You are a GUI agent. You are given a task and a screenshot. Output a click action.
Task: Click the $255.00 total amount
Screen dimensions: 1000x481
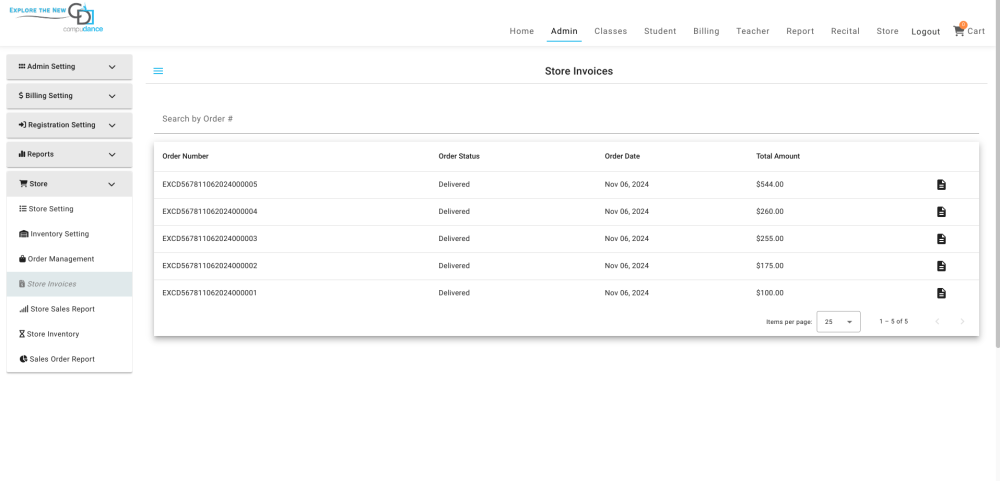(770, 239)
